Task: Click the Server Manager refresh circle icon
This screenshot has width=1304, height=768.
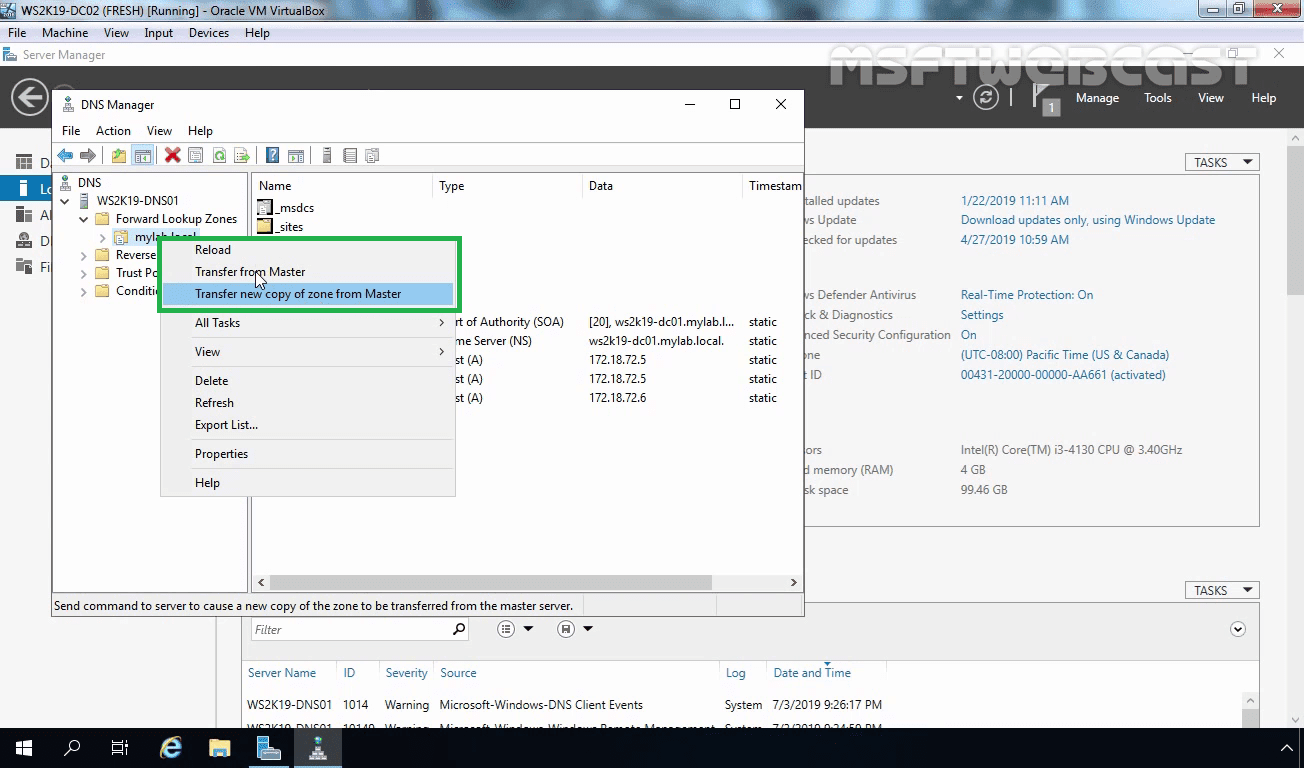Action: (x=986, y=97)
